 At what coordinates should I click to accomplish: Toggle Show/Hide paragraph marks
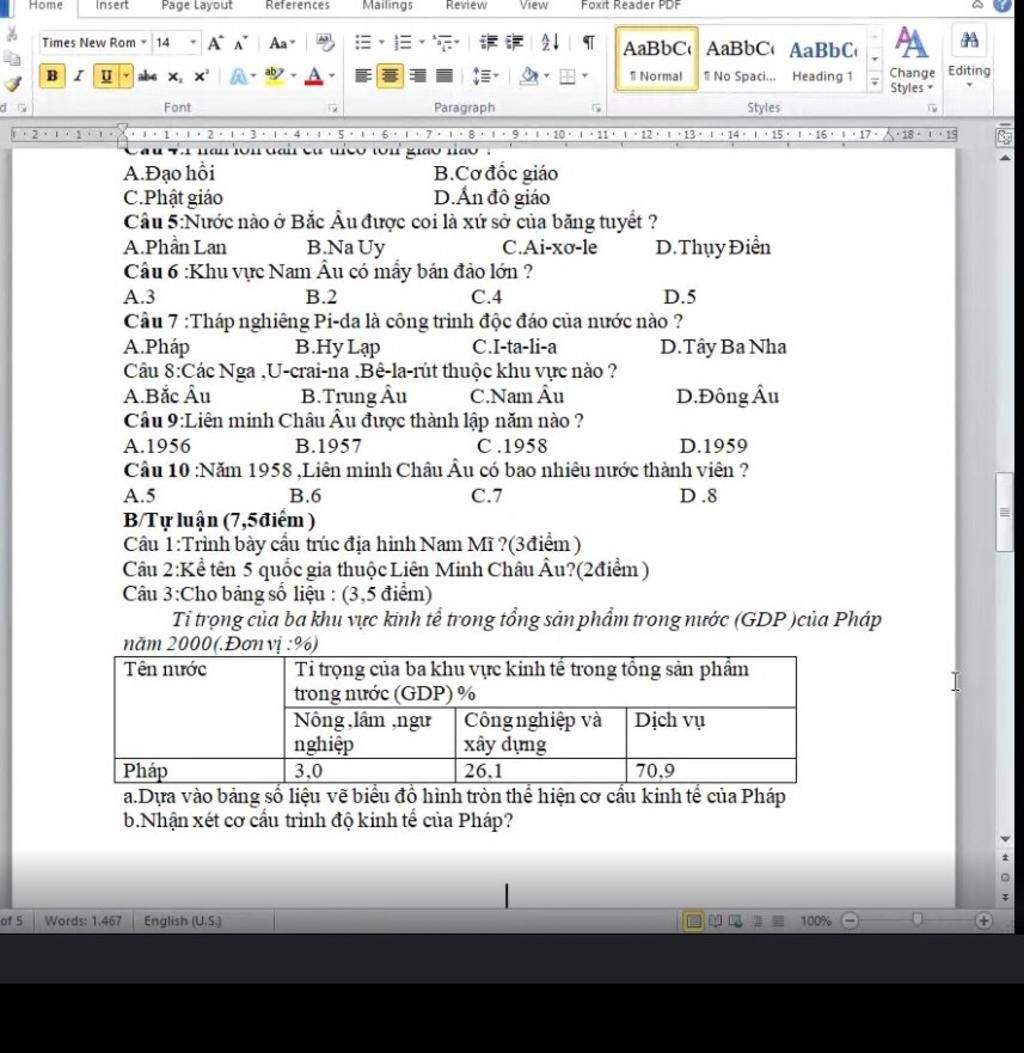click(x=588, y=43)
